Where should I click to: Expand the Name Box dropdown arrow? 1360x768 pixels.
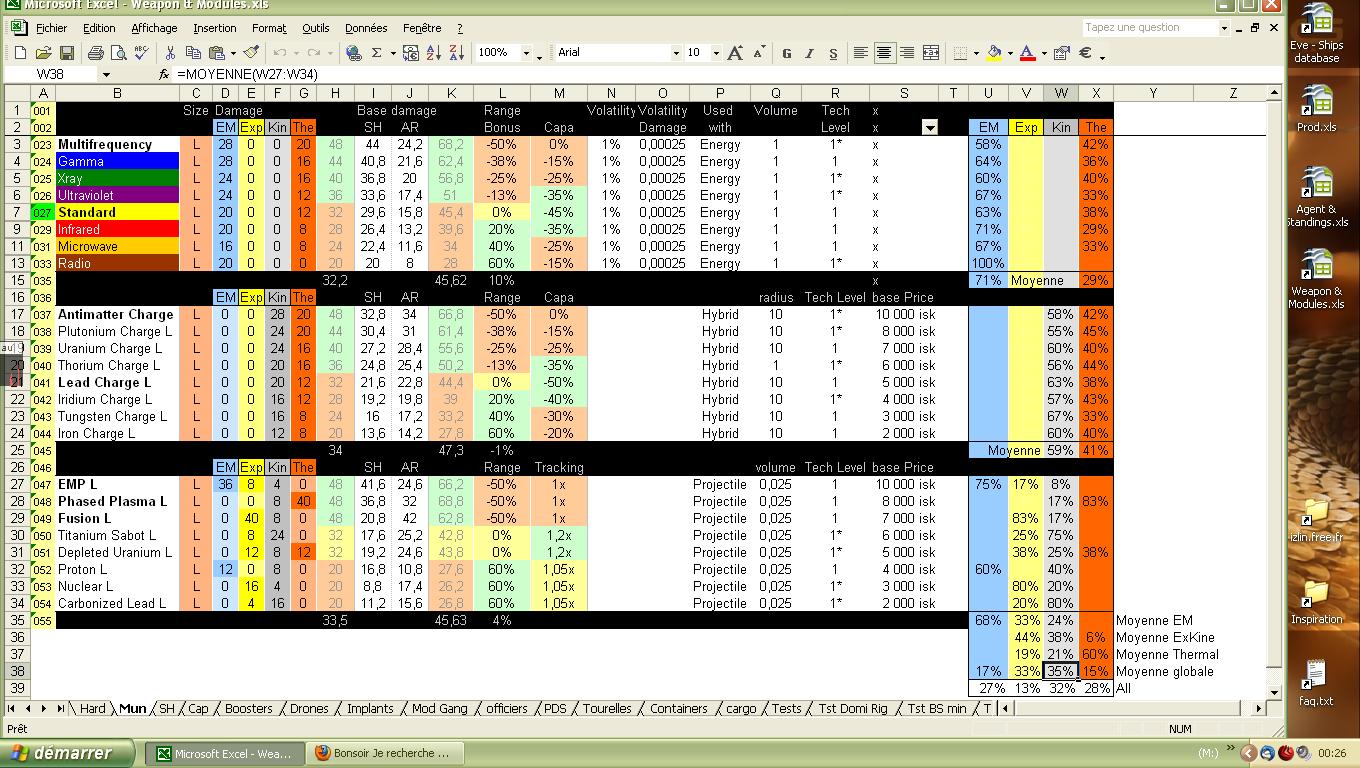click(x=106, y=74)
